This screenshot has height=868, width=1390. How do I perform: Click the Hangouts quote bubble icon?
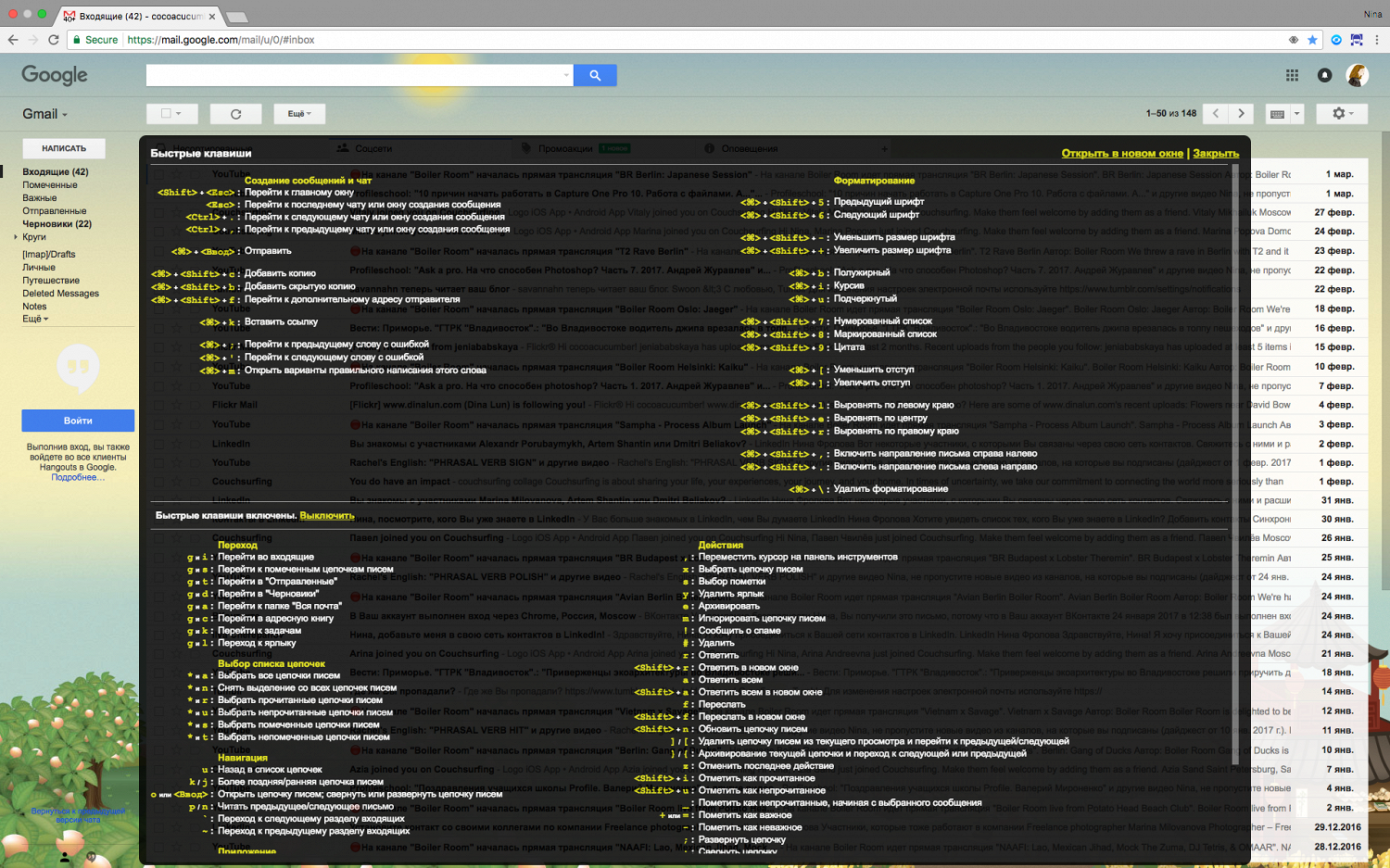click(x=78, y=368)
